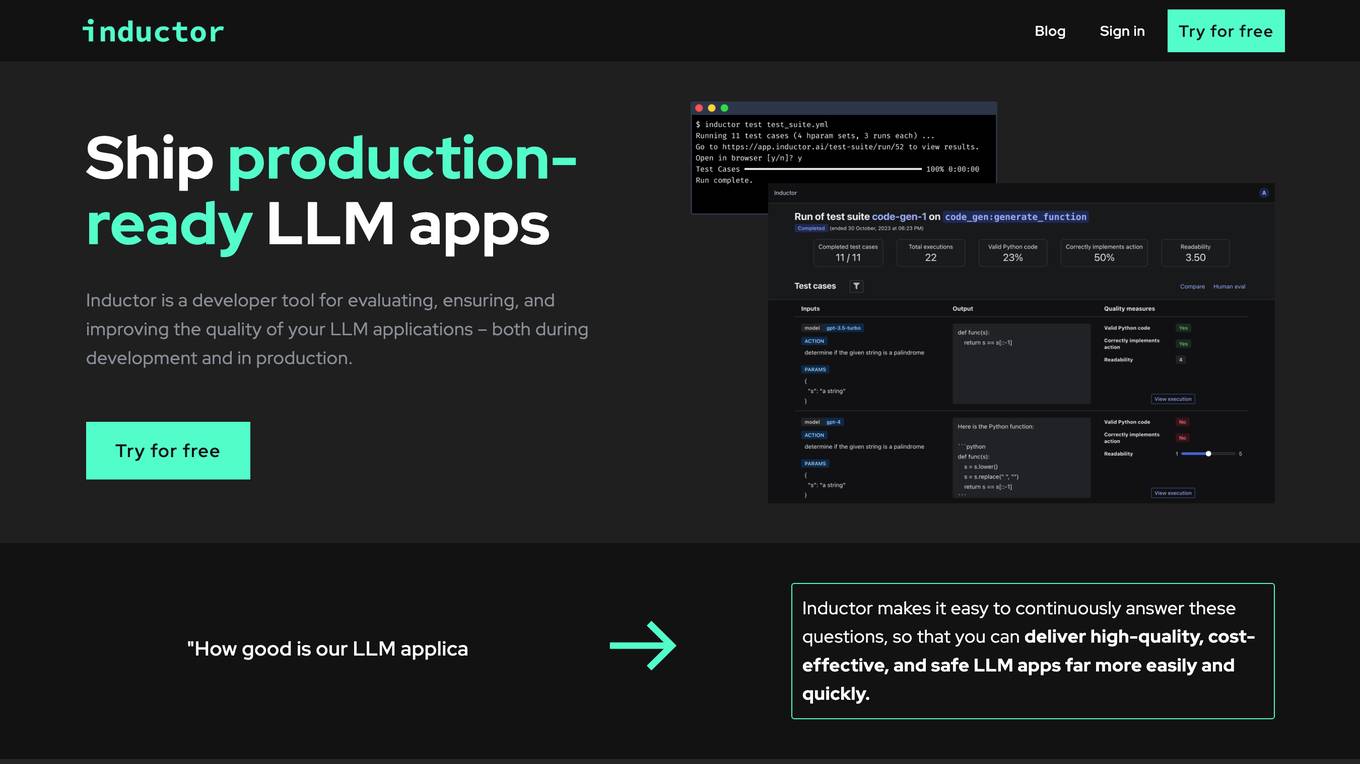Screen dimensions: 1360x764
Task: Click the 'Test cases' heading in dashboard preview
Action: [x=815, y=286]
